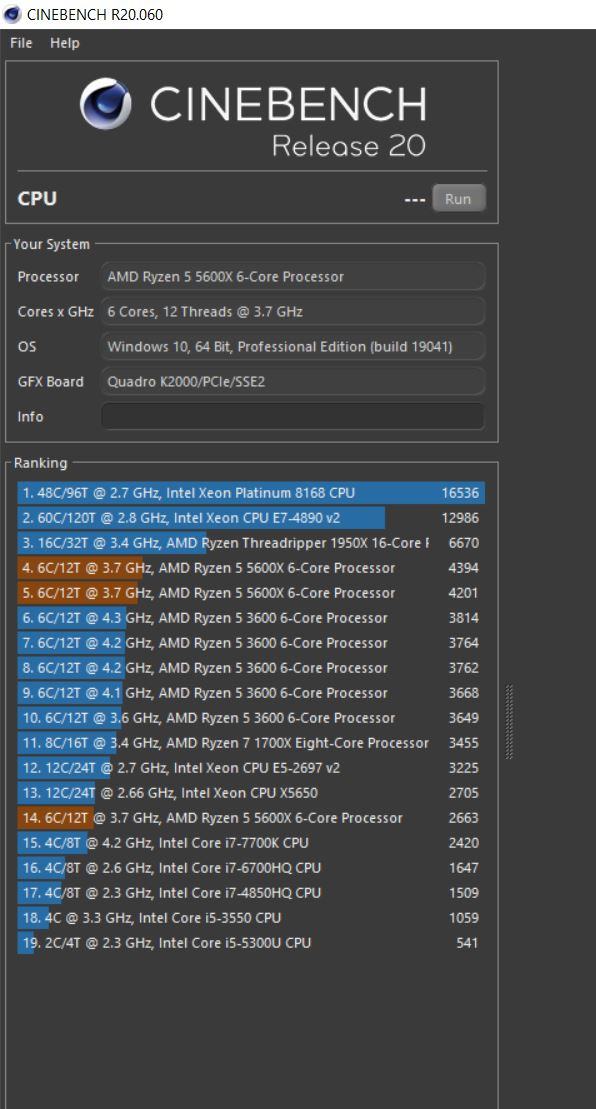
Task: Select ranking row 18 Core i5-3550
Action: click(251, 917)
